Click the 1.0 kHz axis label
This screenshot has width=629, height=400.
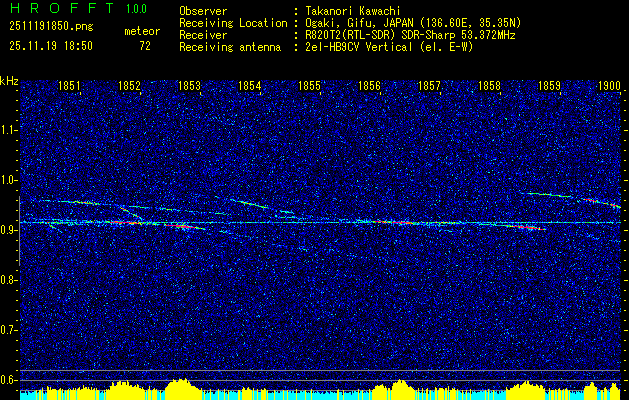[x=7, y=180]
